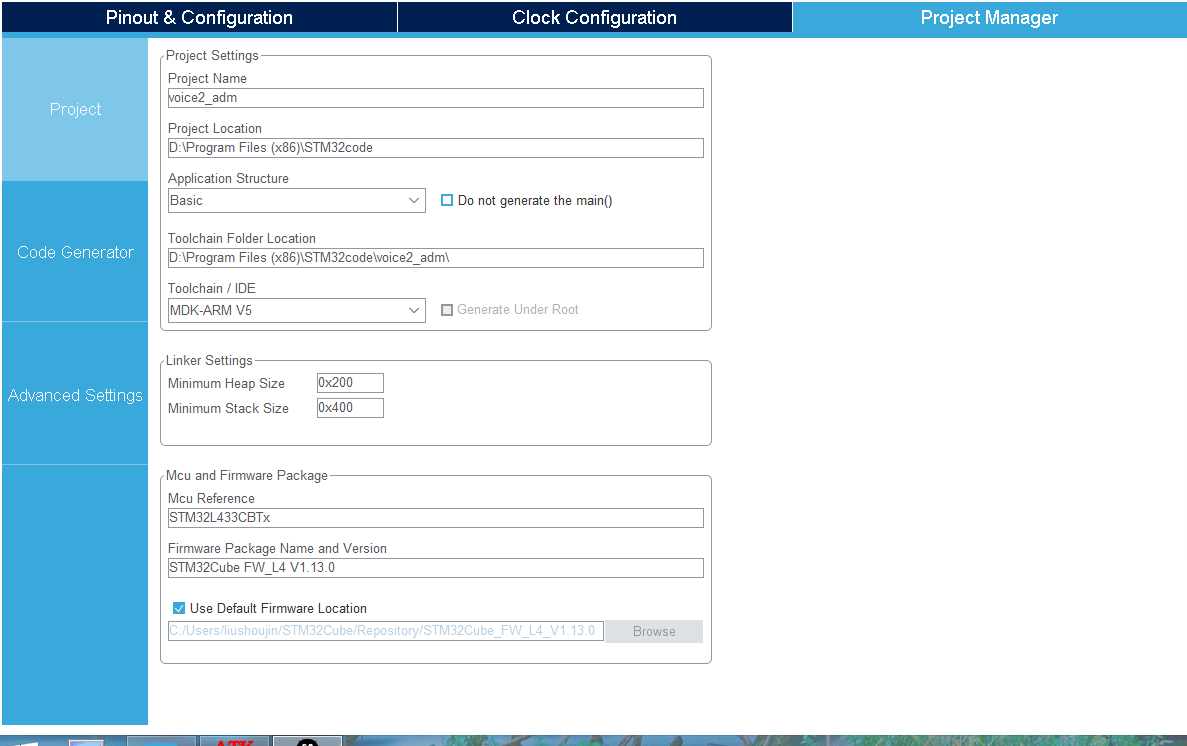Image resolution: width=1187 pixels, height=746 pixels.
Task: Click the Toolchain Folder Location field
Action: (435, 258)
